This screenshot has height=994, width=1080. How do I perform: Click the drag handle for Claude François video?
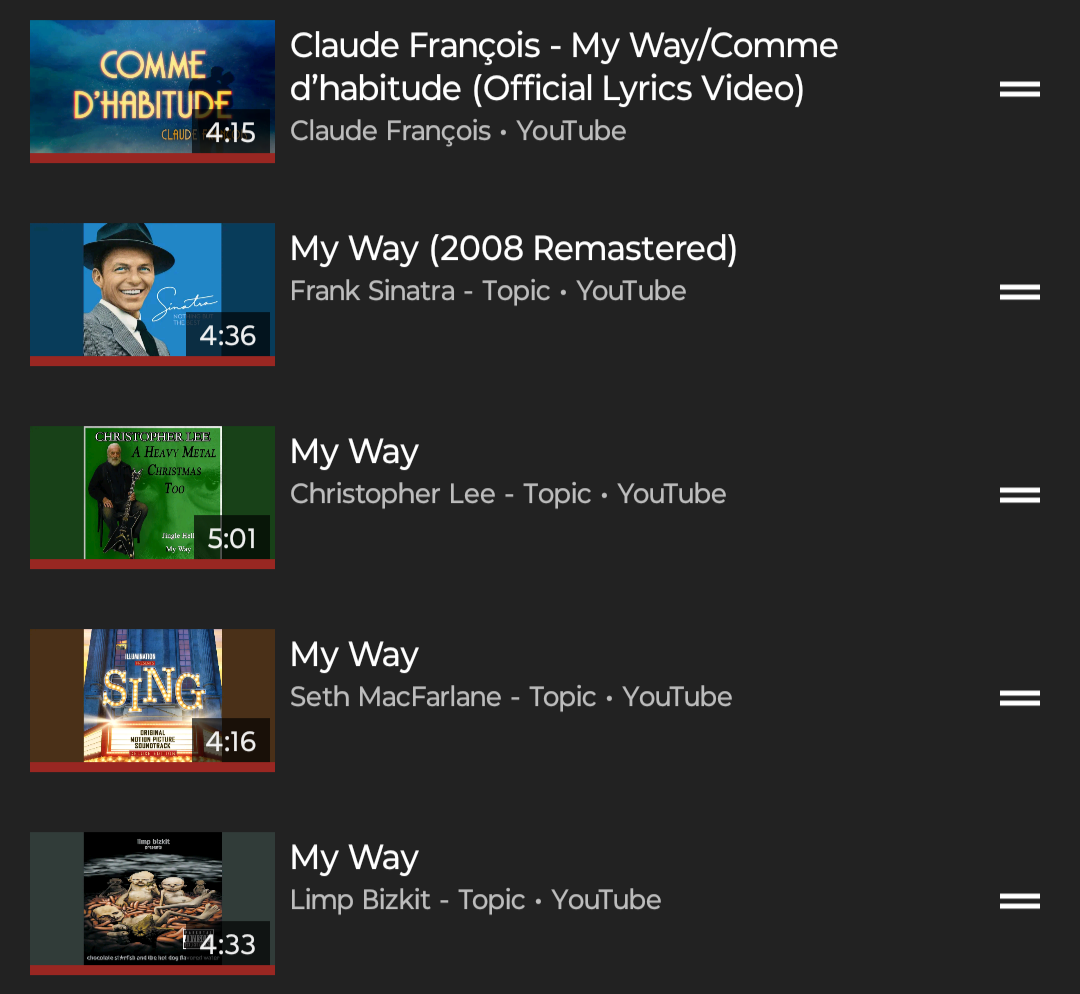pos(1019,89)
